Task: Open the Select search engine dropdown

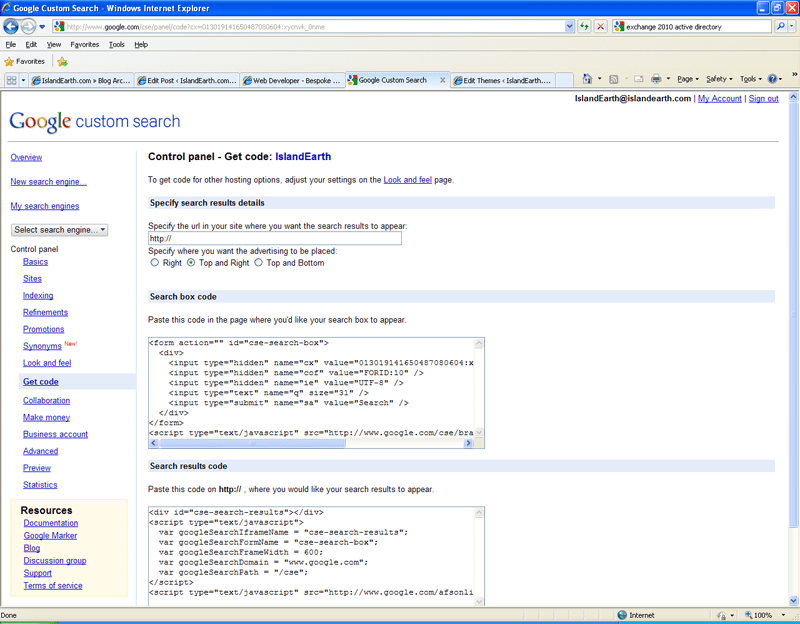Action: [59, 229]
